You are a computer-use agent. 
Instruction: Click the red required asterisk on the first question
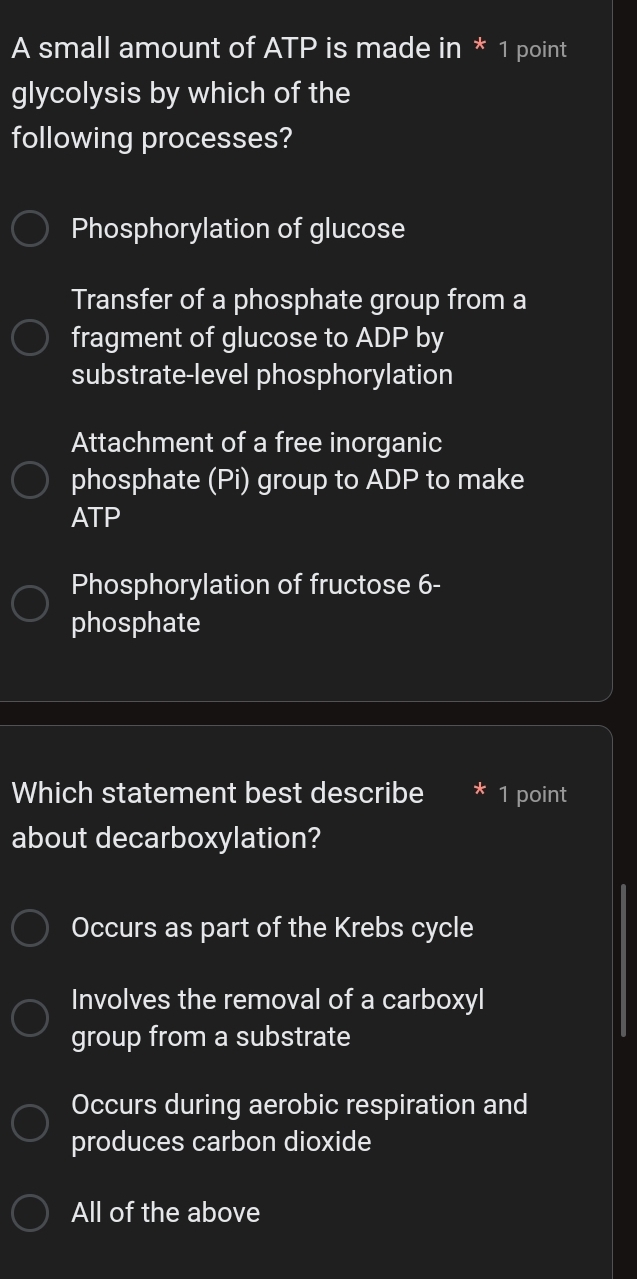(479, 48)
